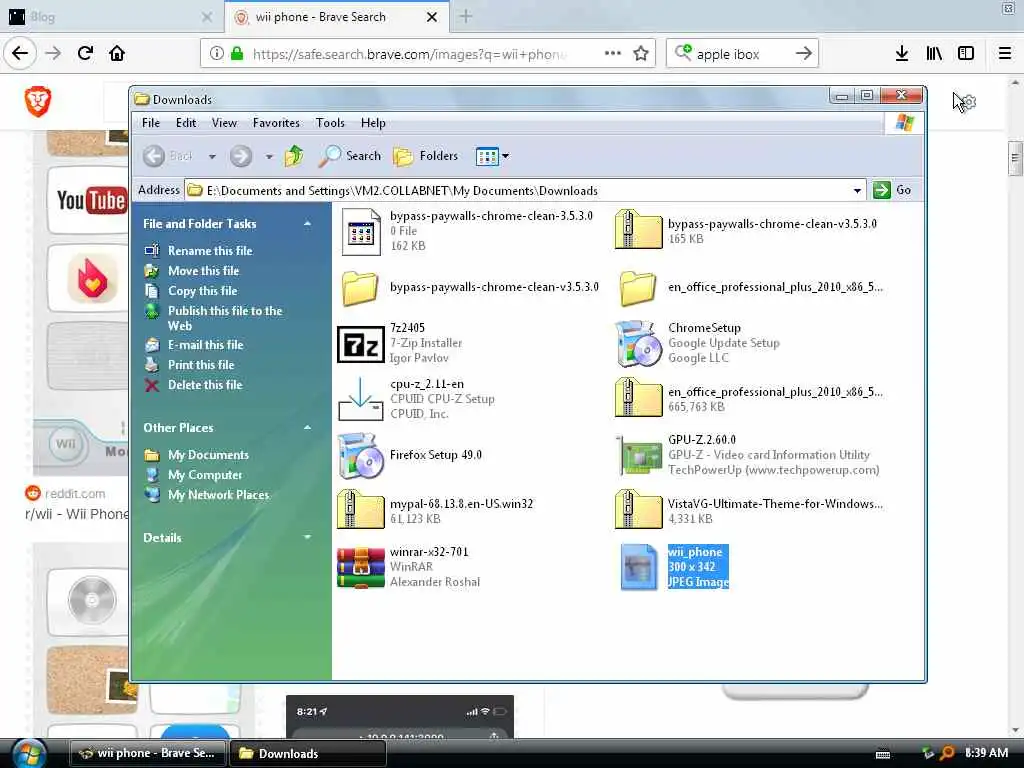Click the browser Home icon
The image size is (1024, 768).
[117, 53]
